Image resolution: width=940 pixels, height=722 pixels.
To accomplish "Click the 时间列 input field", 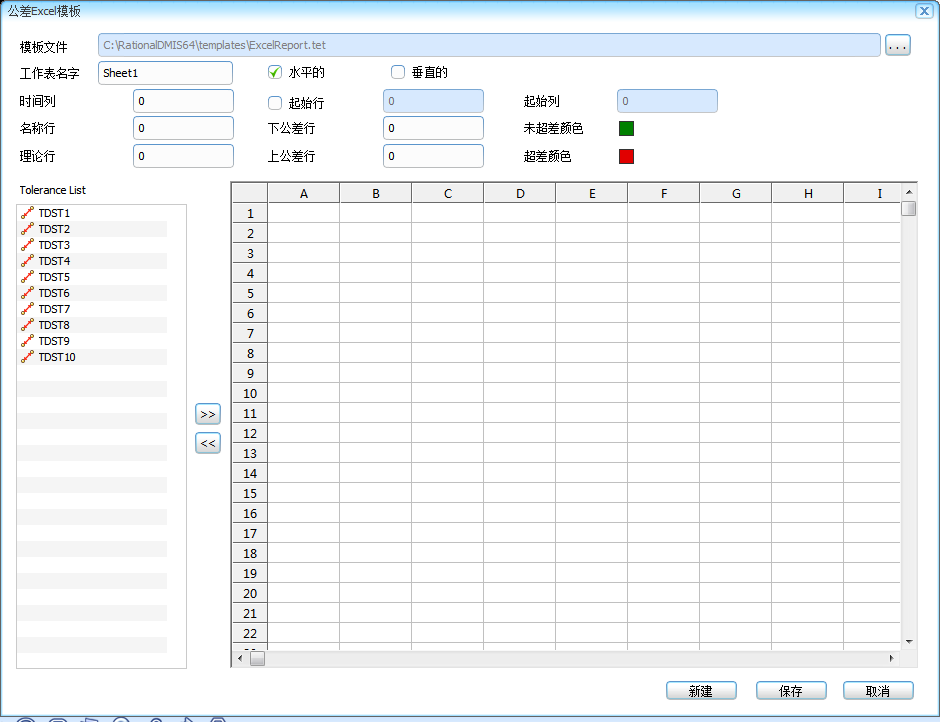I will (x=183, y=100).
